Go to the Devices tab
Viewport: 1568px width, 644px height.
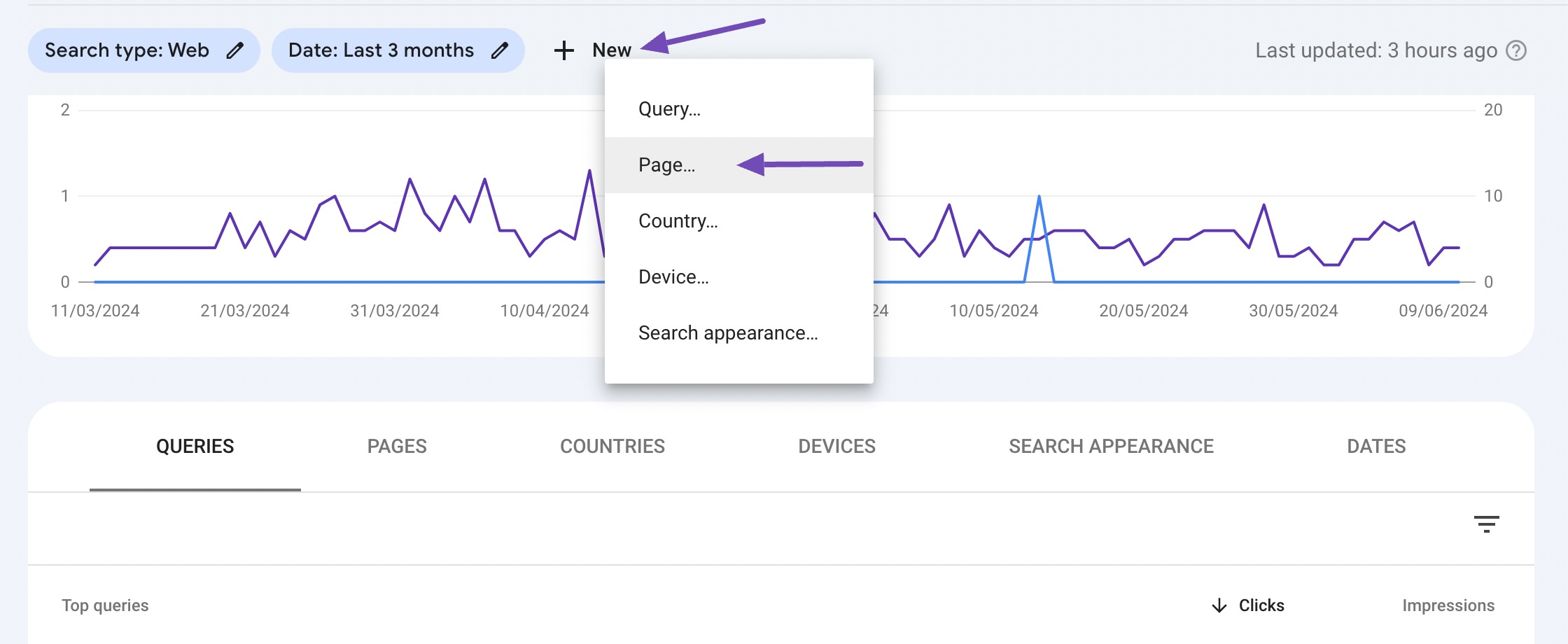[x=836, y=447]
